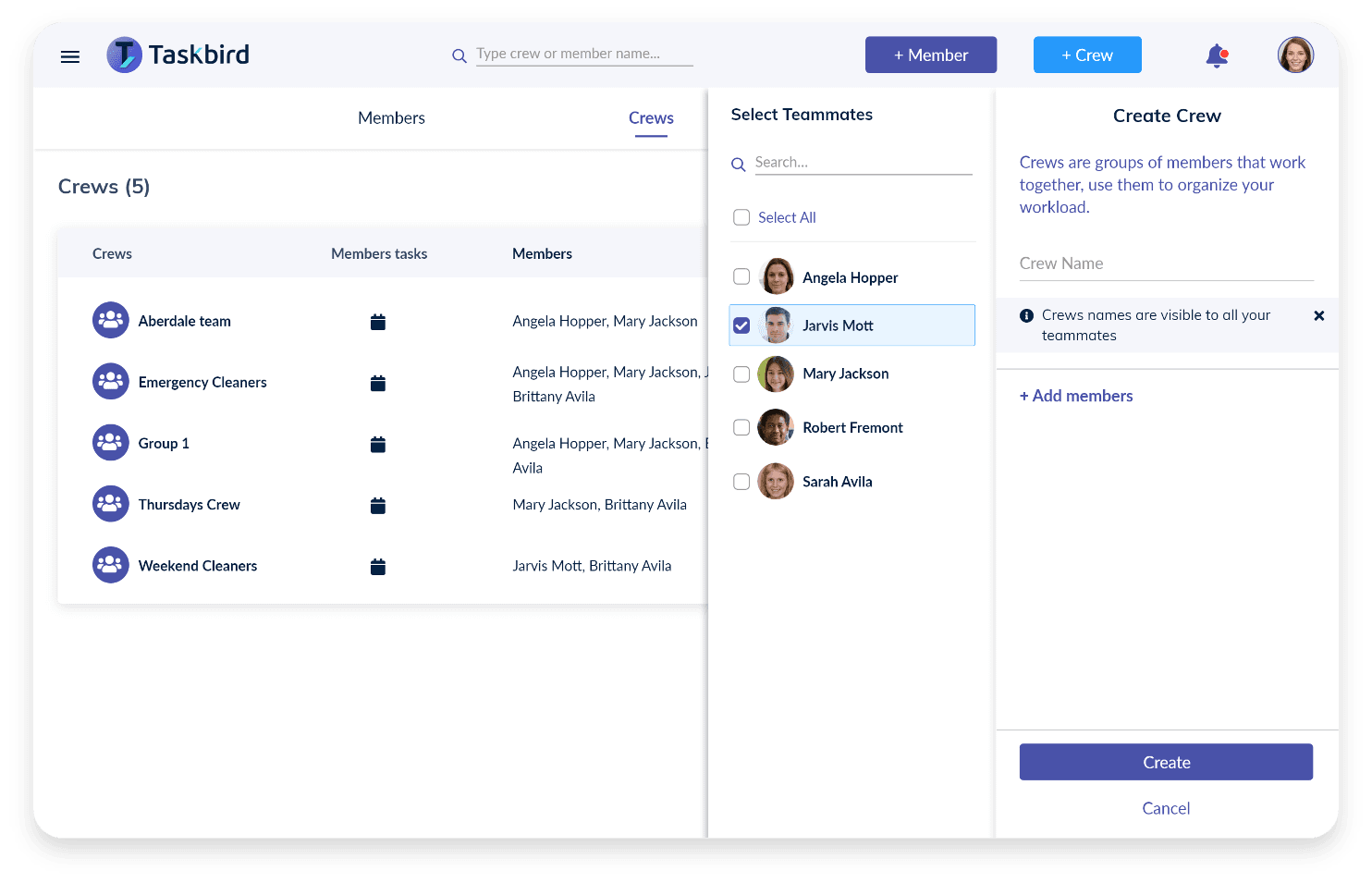1372x883 pixels.
Task: Expand the Add members section
Action: pyautogui.click(x=1076, y=396)
